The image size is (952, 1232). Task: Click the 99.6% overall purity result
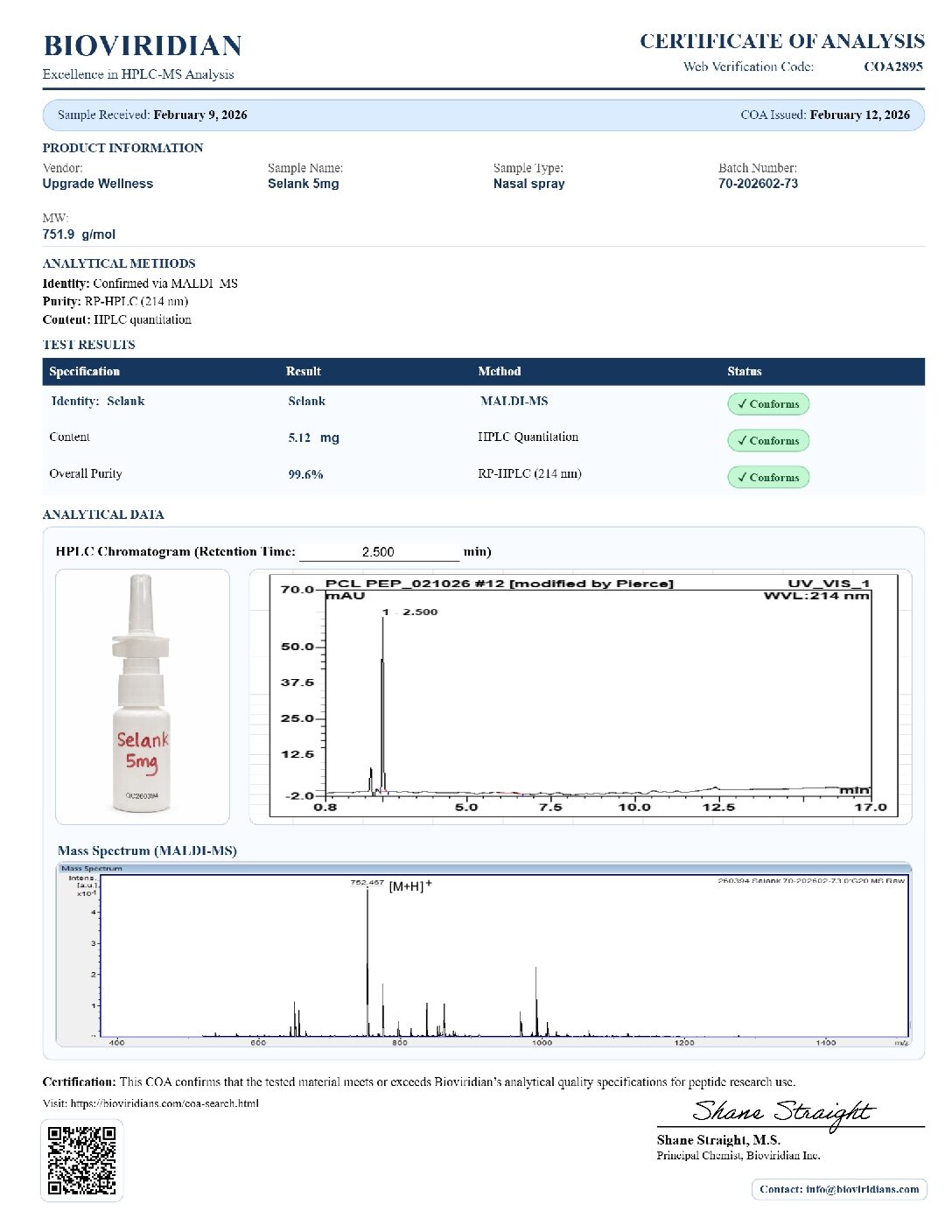tap(305, 474)
